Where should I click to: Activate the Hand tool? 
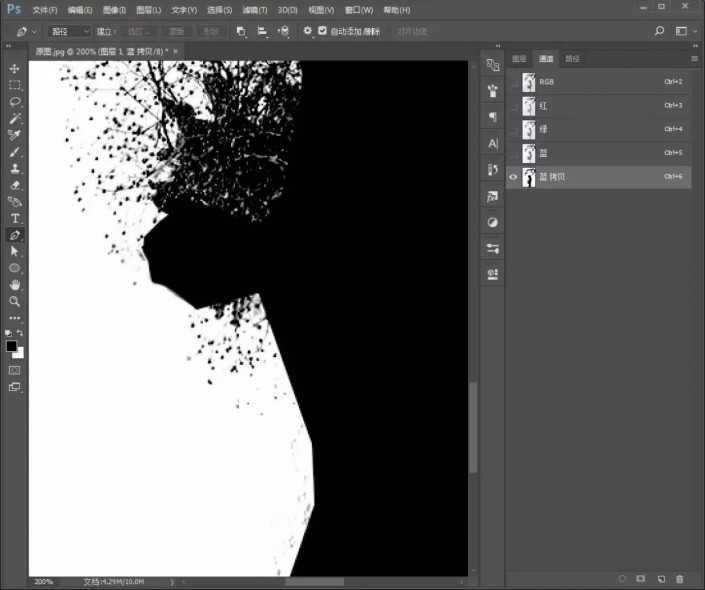(x=15, y=285)
